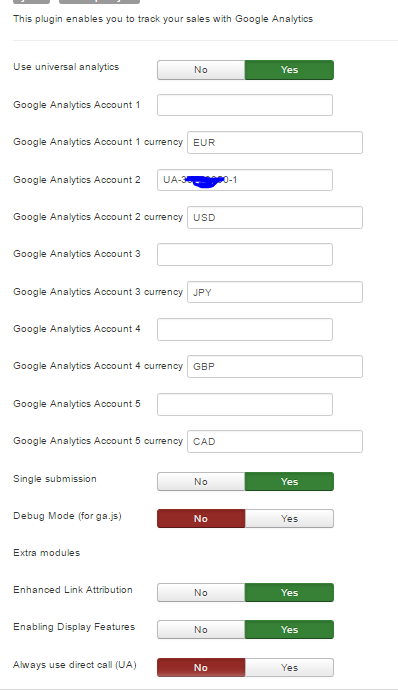Set Single submission to No
Screen dimensions: 398x690
pyautogui.click(x=201, y=481)
